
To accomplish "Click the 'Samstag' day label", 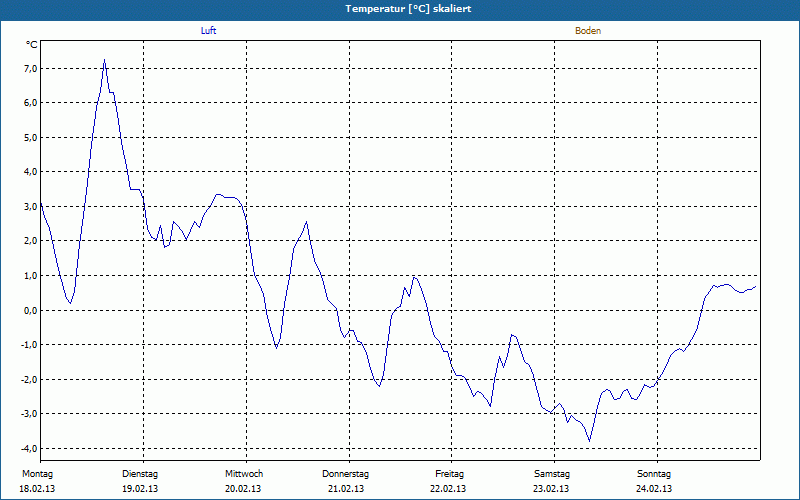I will click(552, 474).
